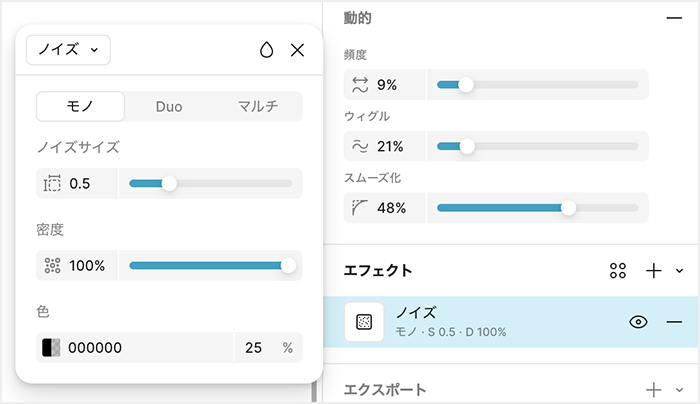Toggle noise effect visibility eye
The image size is (700, 404).
pyautogui.click(x=639, y=322)
